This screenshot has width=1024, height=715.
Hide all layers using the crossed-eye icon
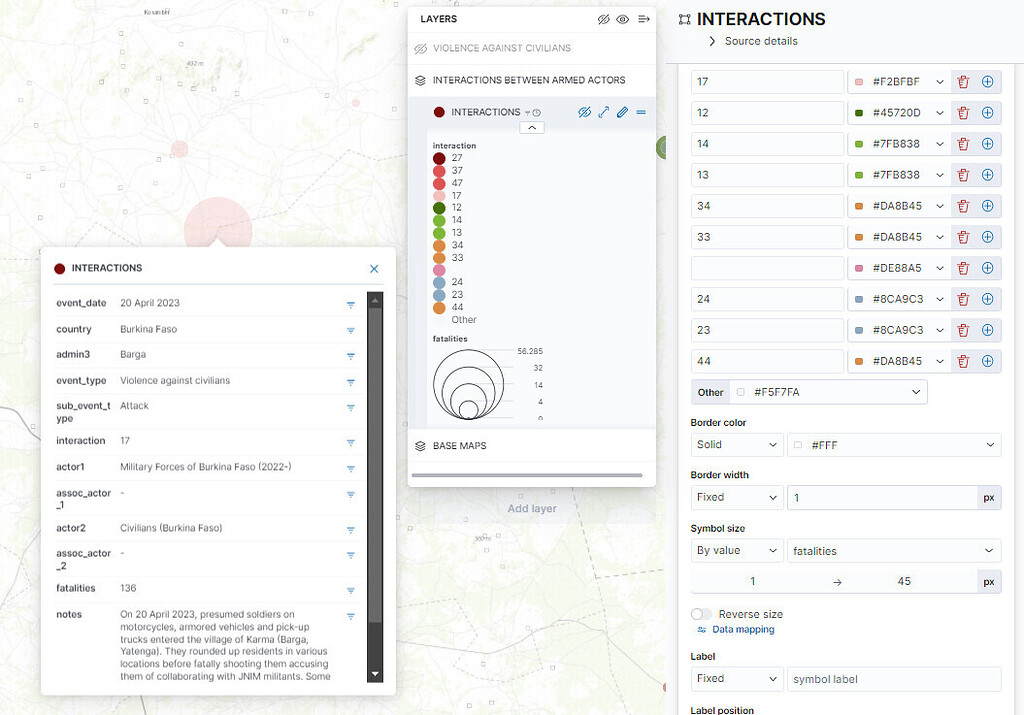tap(603, 19)
